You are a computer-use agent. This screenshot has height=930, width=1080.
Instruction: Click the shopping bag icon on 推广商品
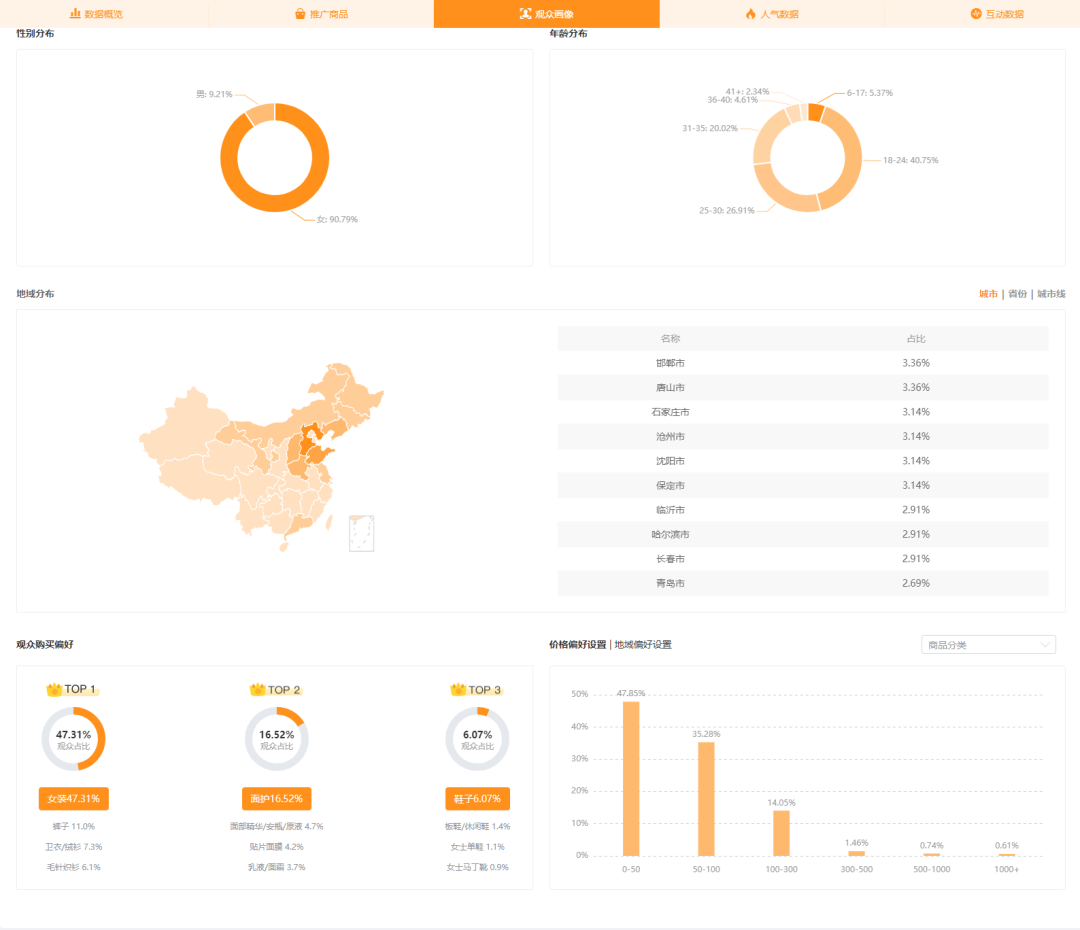tap(300, 14)
